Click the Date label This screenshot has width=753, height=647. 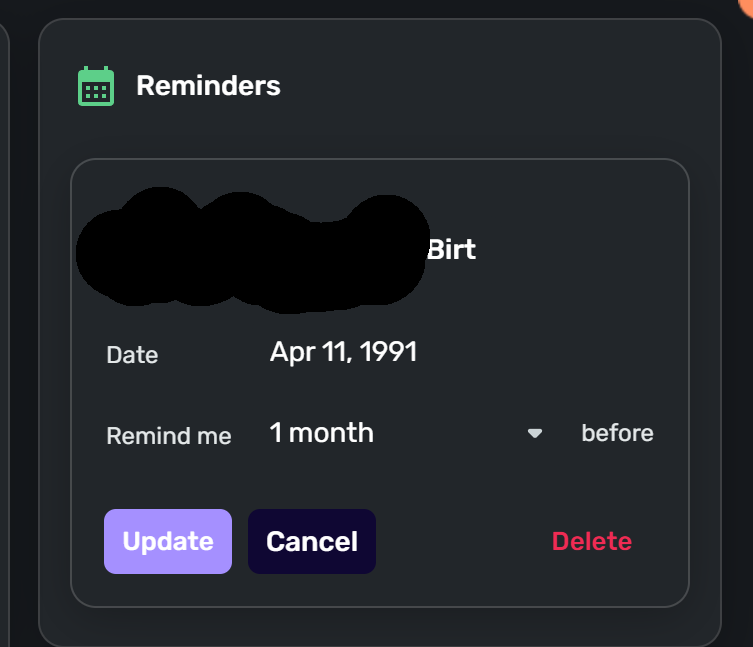click(x=132, y=355)
